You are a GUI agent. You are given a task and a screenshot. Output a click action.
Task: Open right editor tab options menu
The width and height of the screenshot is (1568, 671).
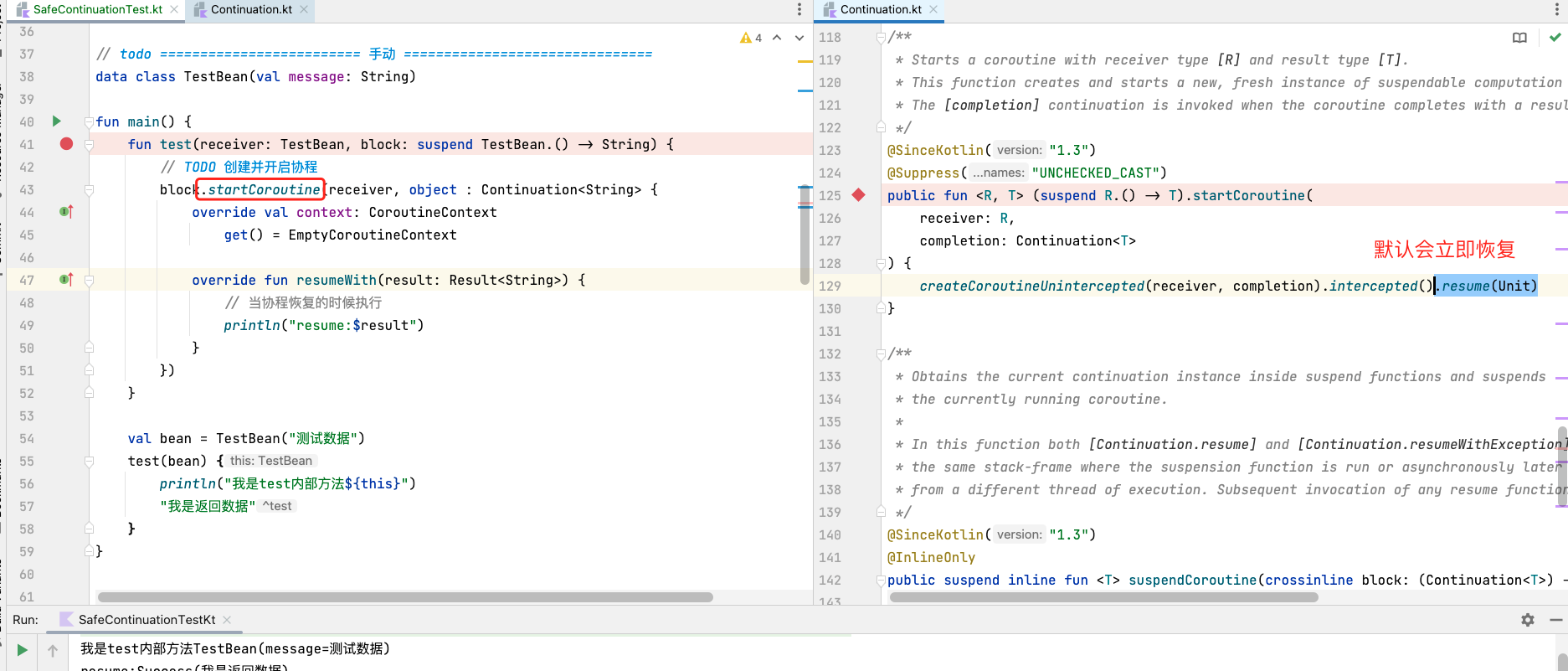coord(1556,9)
